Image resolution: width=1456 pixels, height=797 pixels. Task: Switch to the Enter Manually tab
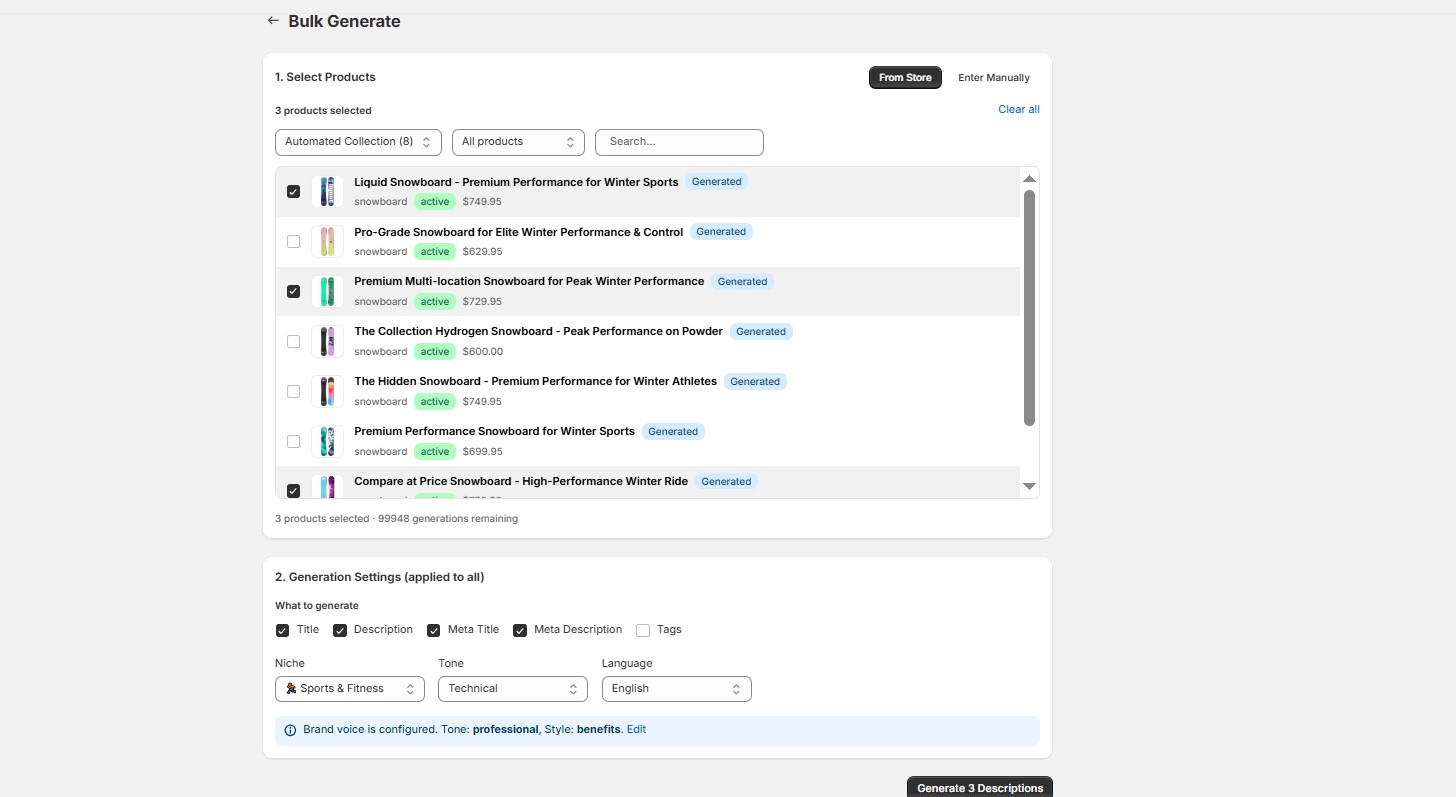click(993, 78)
